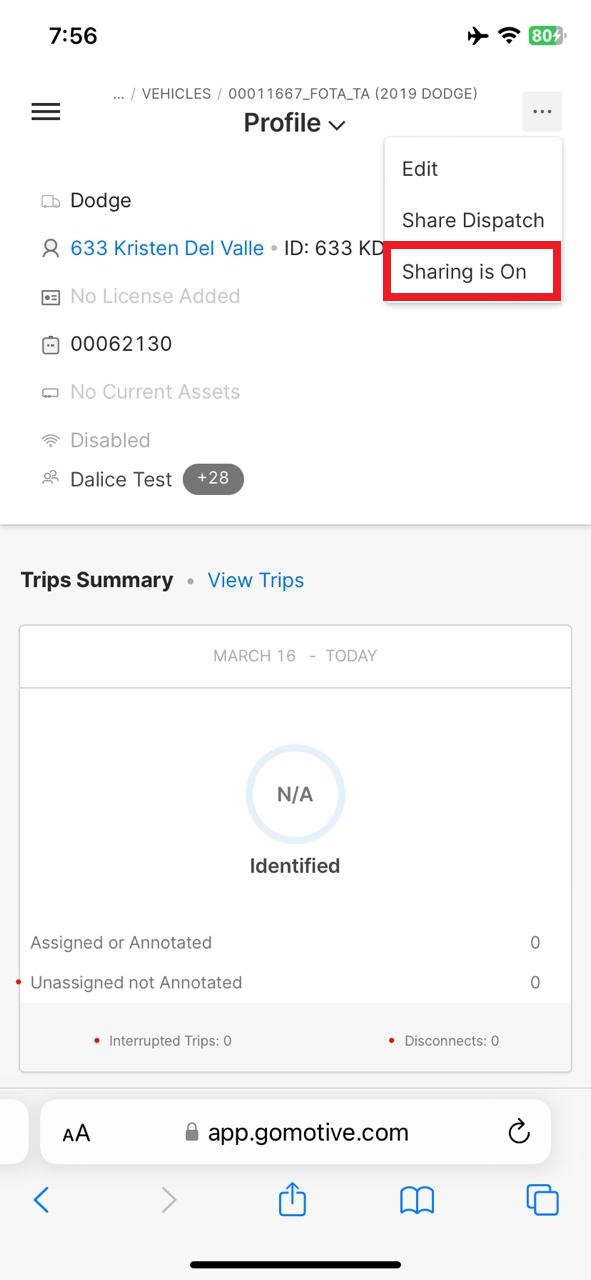Click the driver person icon

point(50,249)
